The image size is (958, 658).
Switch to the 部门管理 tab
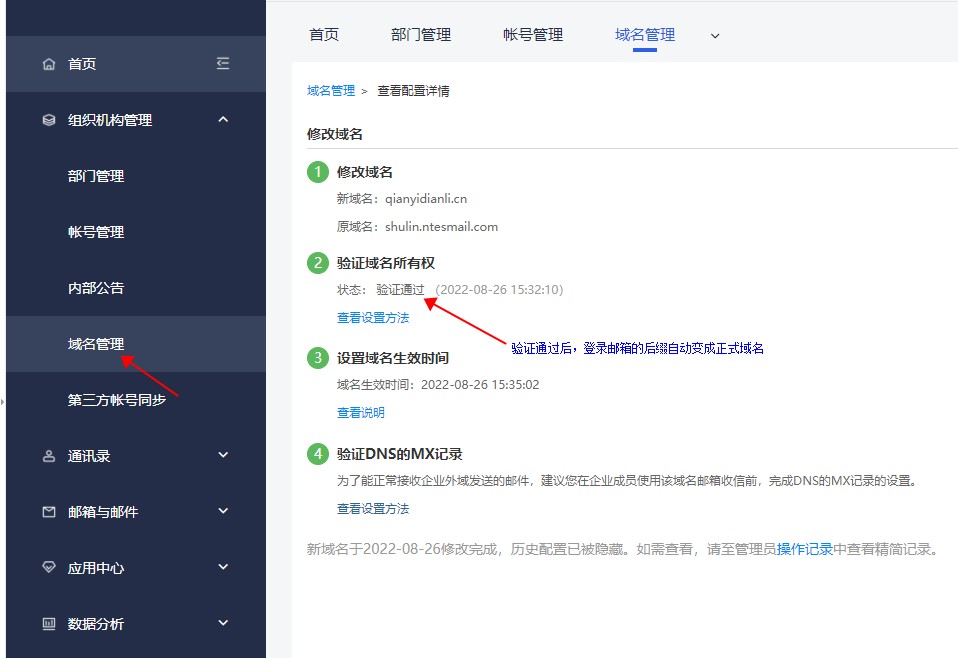[x=421, y=35]
